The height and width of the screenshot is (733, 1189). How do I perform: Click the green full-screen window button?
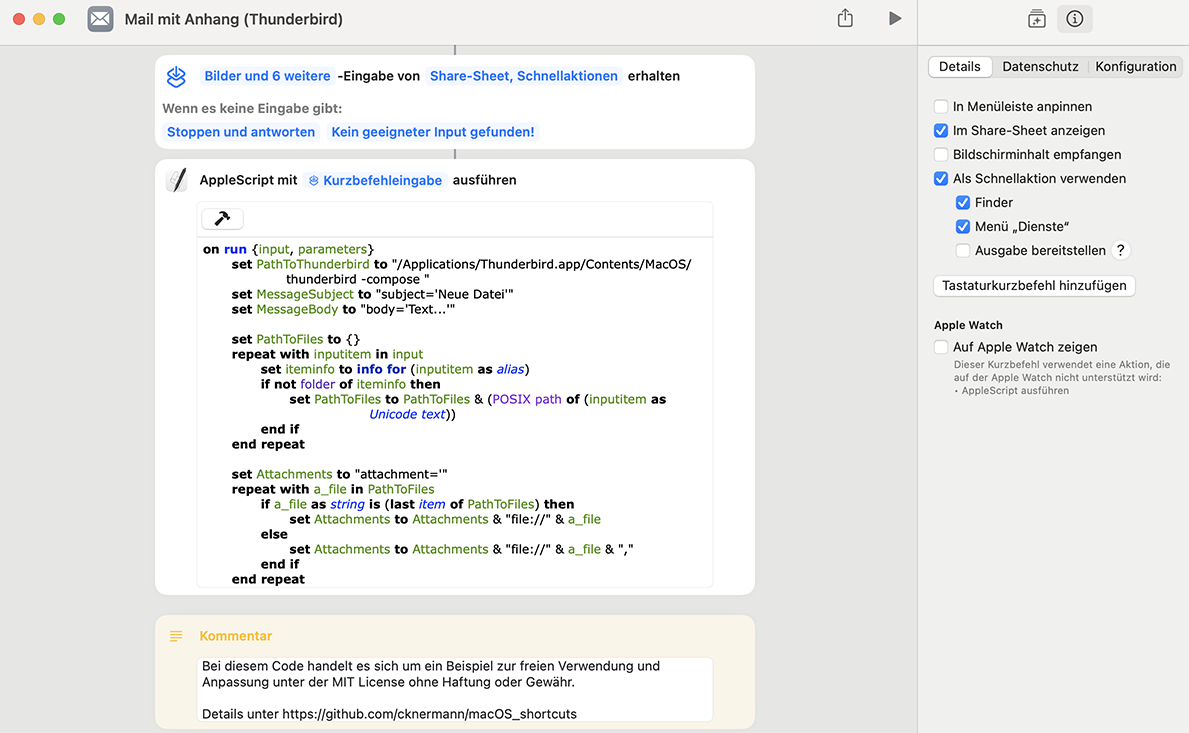coord(59,19)
